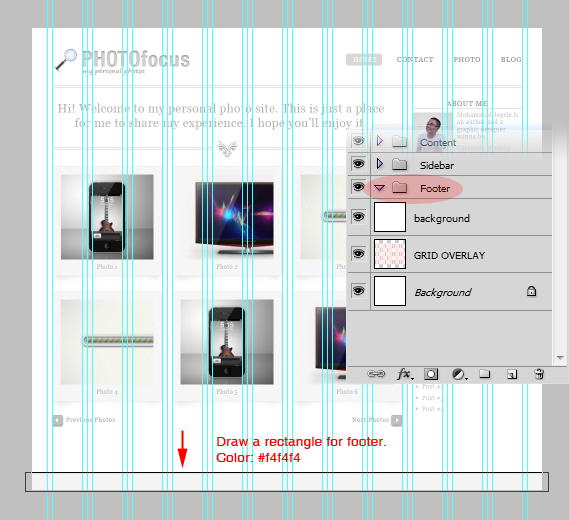Viewport: 569px width, 520px height.
Task: Open the fx layer style menu
Action: coord(405,374)
